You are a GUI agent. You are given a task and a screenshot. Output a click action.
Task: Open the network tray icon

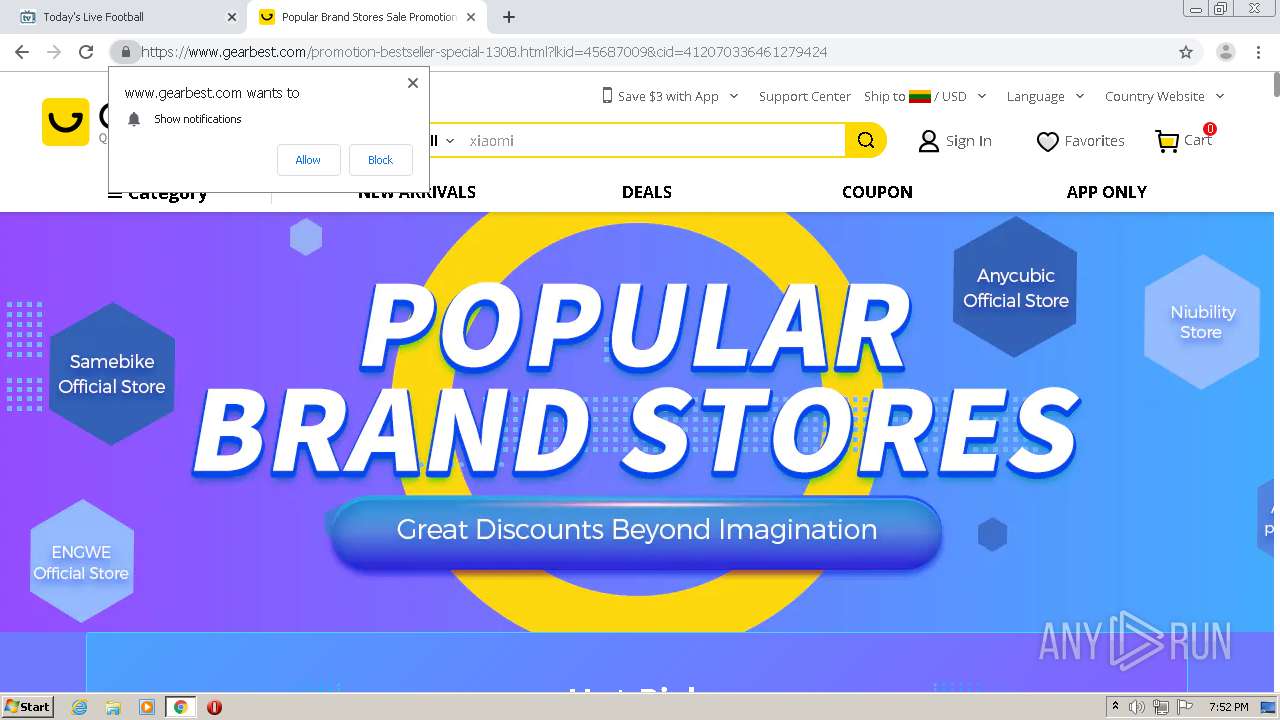click(1161, 707)
